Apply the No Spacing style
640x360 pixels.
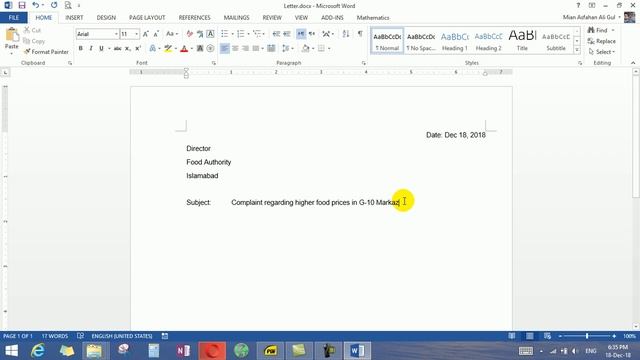421,41
